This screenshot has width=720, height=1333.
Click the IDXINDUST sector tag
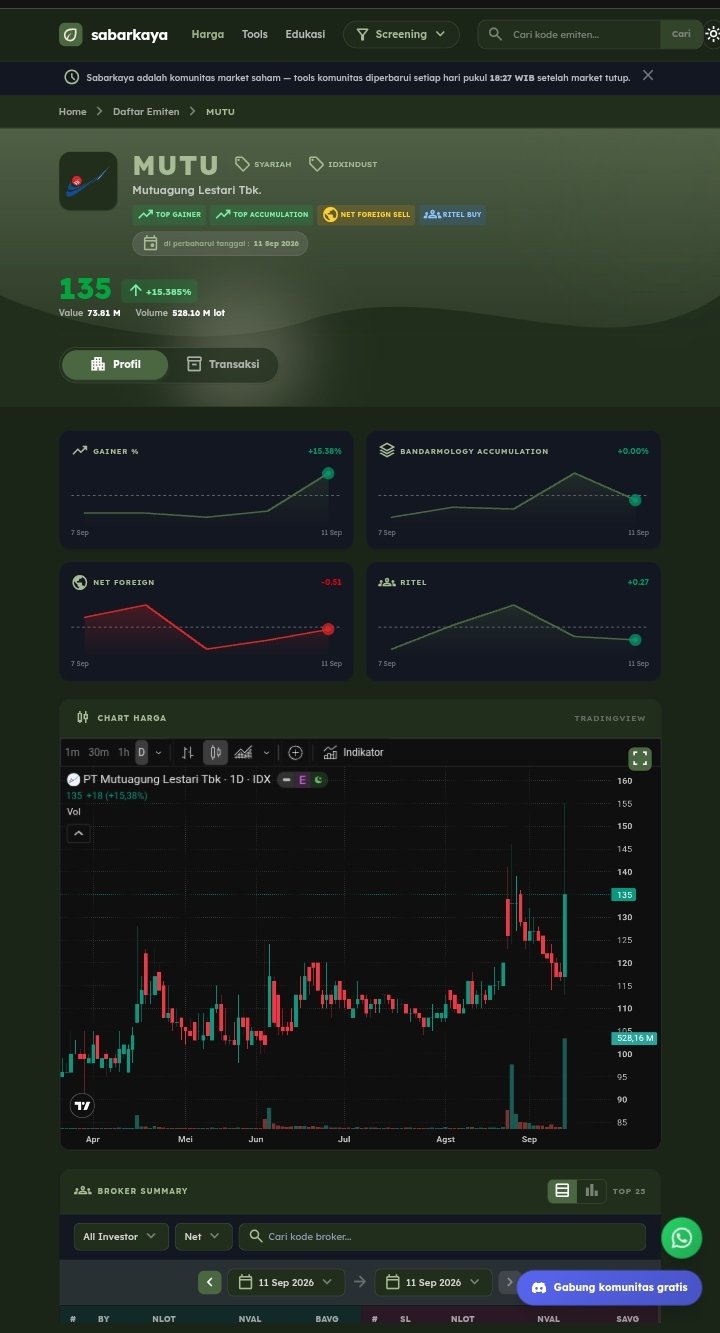click(x=343, y=164)
